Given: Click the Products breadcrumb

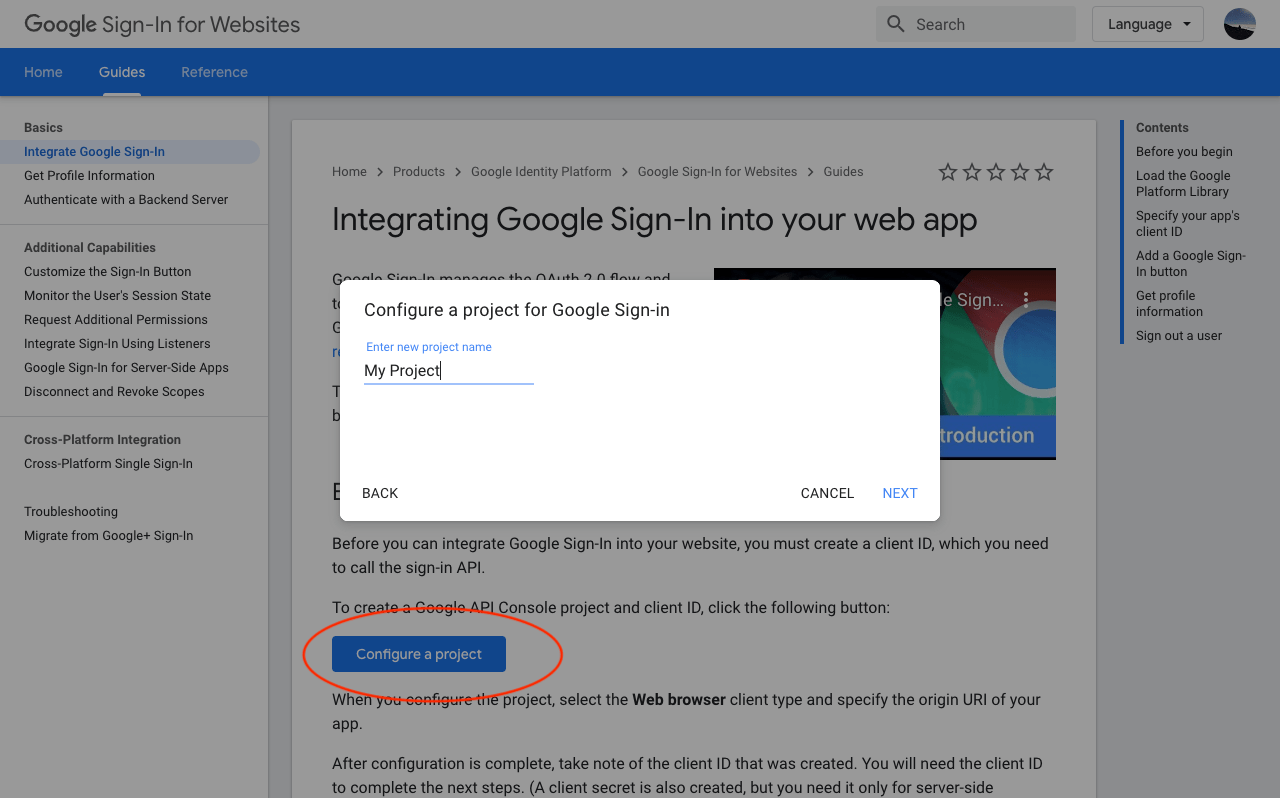Looking at the screenshot, I should pos(419,172).
